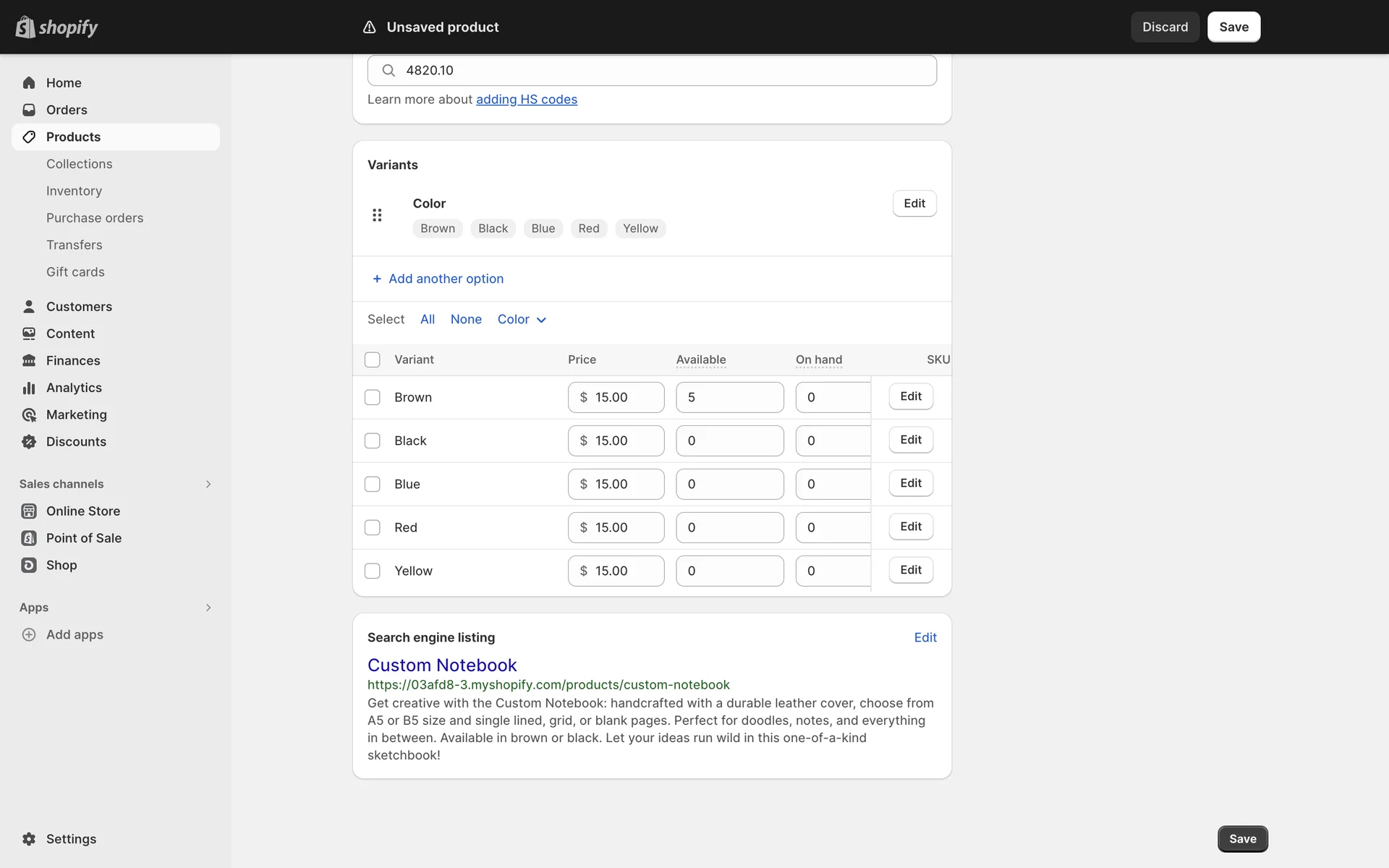Click the Home icon in sidebar
This screenshot has width=1389, height=868.
click(x=29, y=83)
